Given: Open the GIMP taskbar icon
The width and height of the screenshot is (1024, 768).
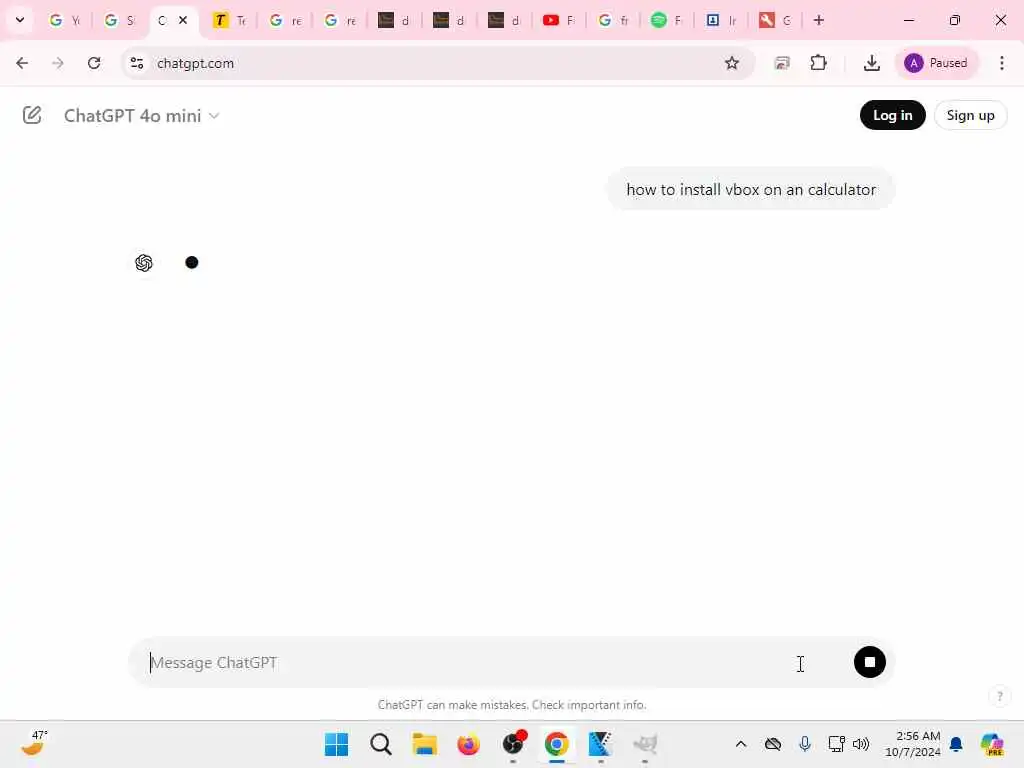Looking at the screenshot, I should [645, 744].
